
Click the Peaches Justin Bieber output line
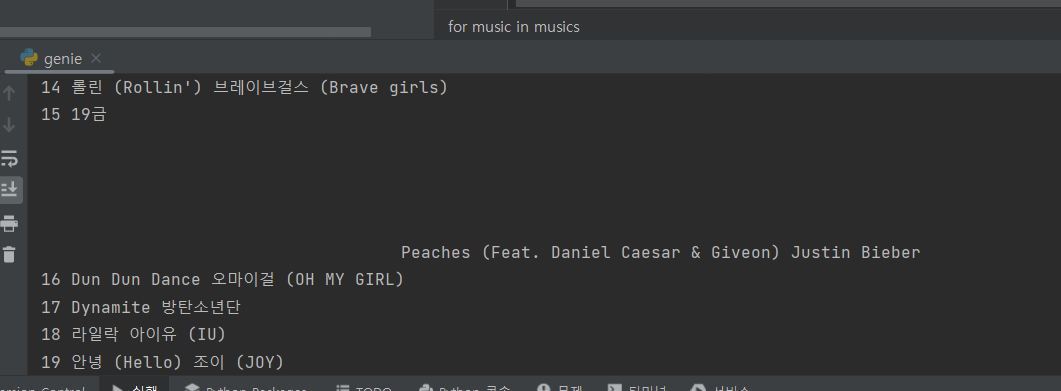pos(660,252)
